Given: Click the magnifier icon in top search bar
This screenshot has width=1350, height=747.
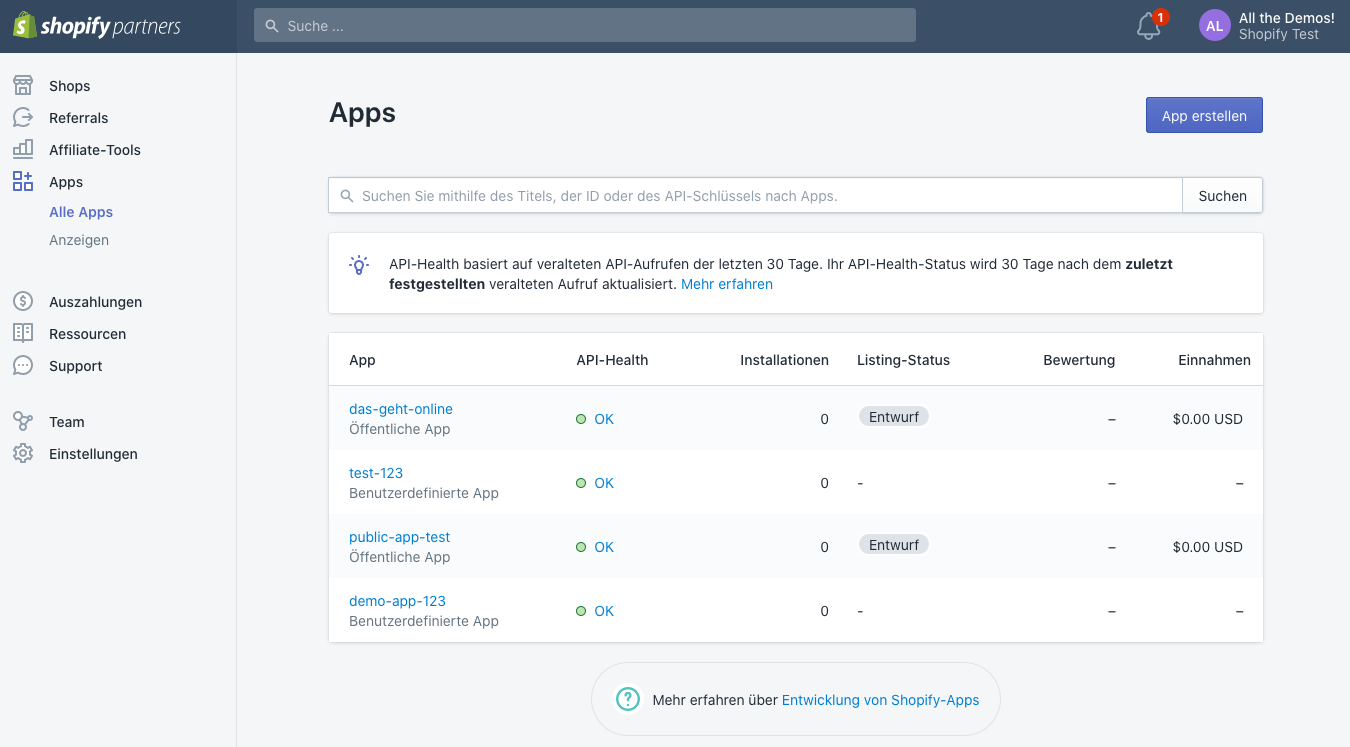Looking at the screenshot, I should point(272,26).
